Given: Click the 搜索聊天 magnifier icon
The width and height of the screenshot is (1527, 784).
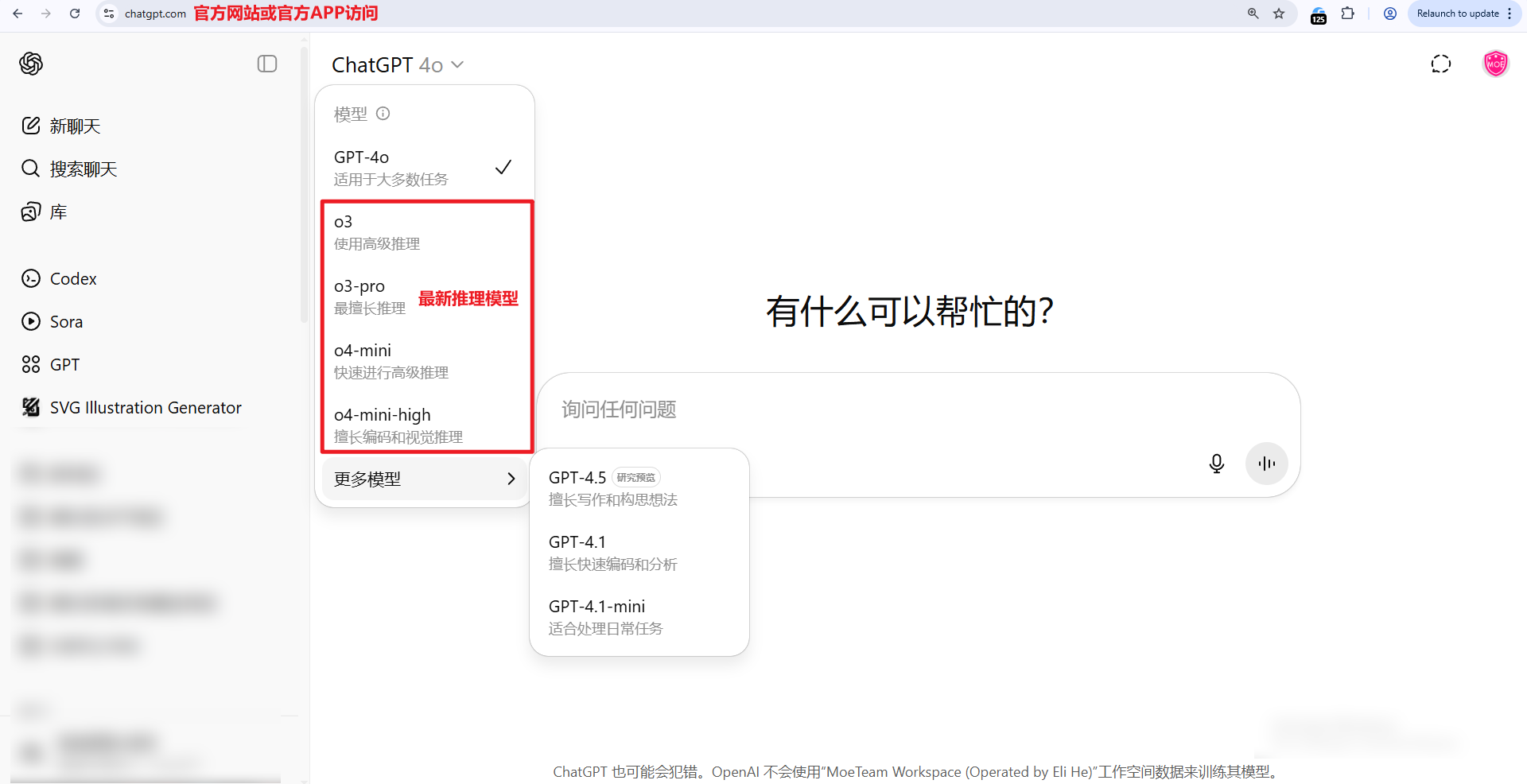Looking at the screenshot, I should coord(31,169).
